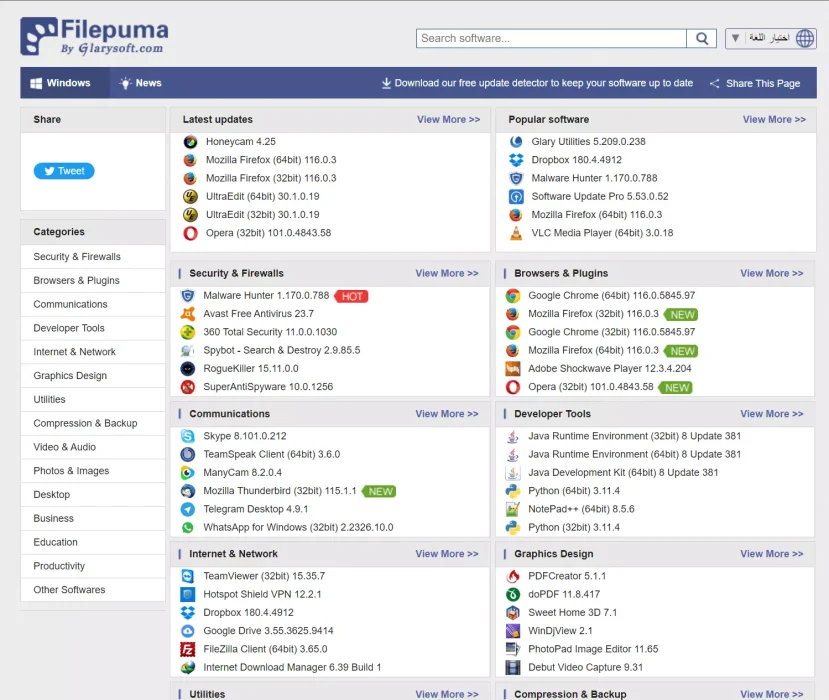The height and width of the screenshot is (700, 829).
Task: Click the Dropbox icon in Popular software
Action: pos(516,160)
